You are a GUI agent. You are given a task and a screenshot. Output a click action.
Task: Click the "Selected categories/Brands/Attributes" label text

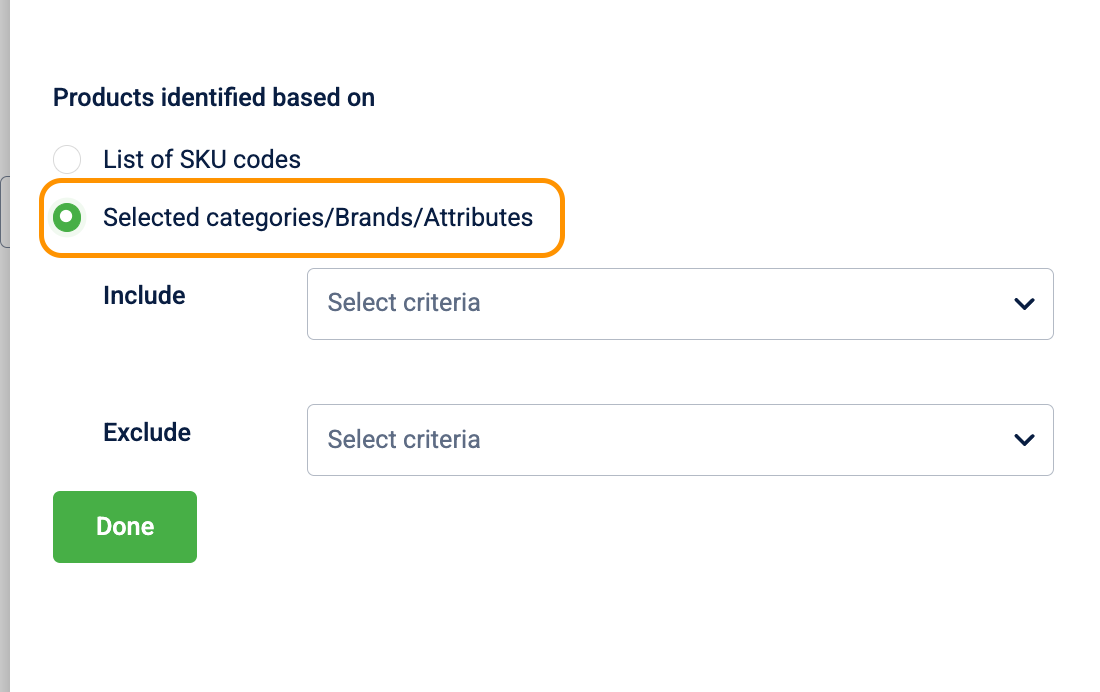point(318,217)
